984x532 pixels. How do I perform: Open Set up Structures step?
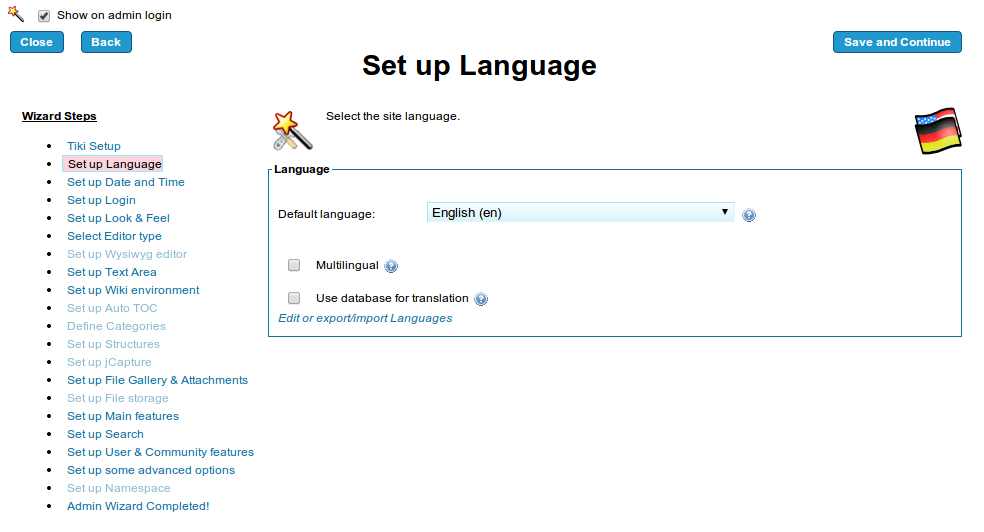114,344
